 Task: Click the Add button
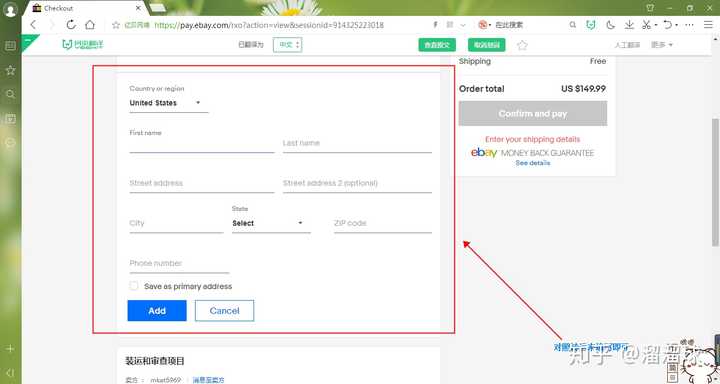157,311
